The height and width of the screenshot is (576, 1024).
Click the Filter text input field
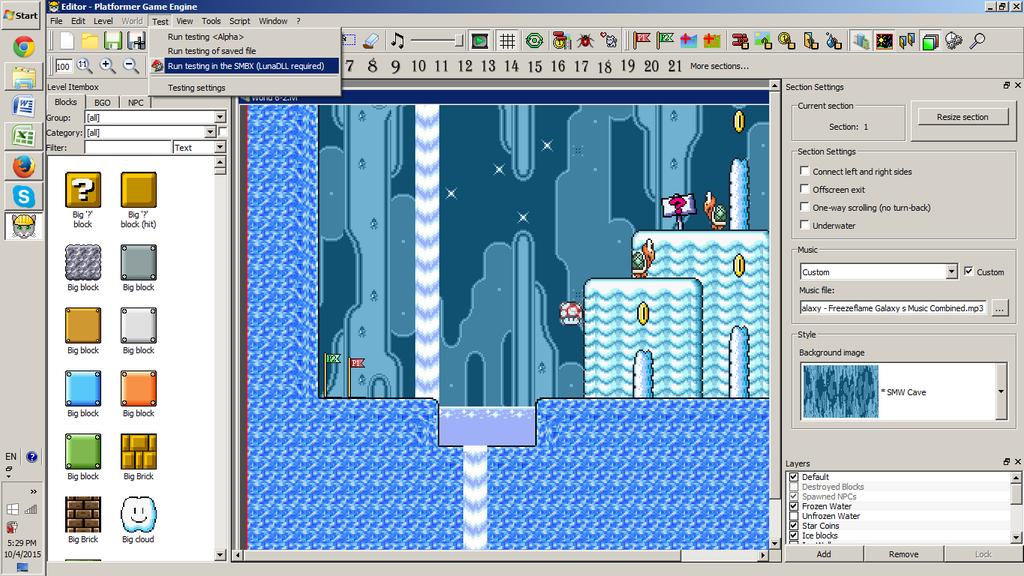click(x=128, y=148)
